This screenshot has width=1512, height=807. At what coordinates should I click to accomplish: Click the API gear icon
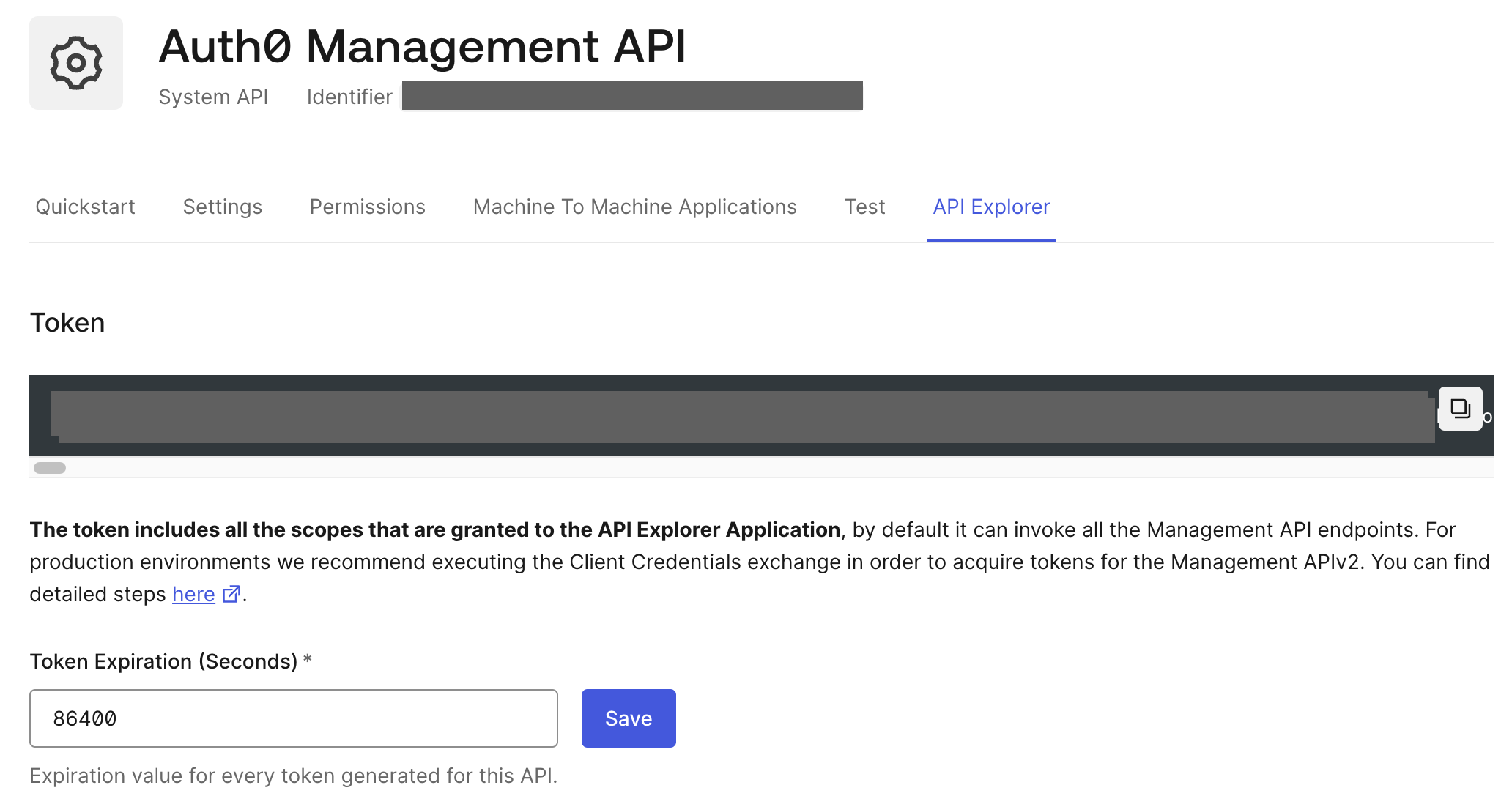pos(76,63)
